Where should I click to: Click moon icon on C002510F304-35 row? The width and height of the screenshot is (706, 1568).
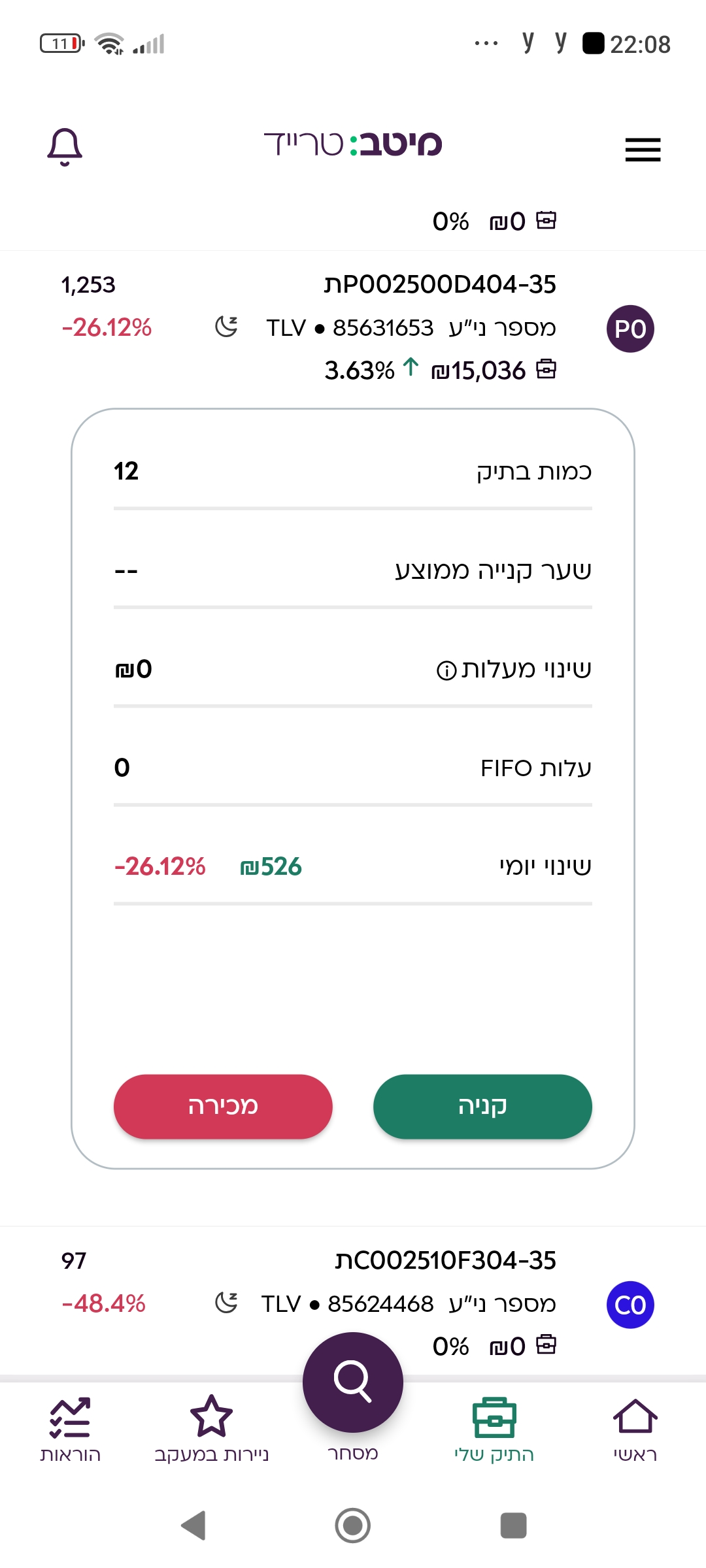coord(226,1302)
